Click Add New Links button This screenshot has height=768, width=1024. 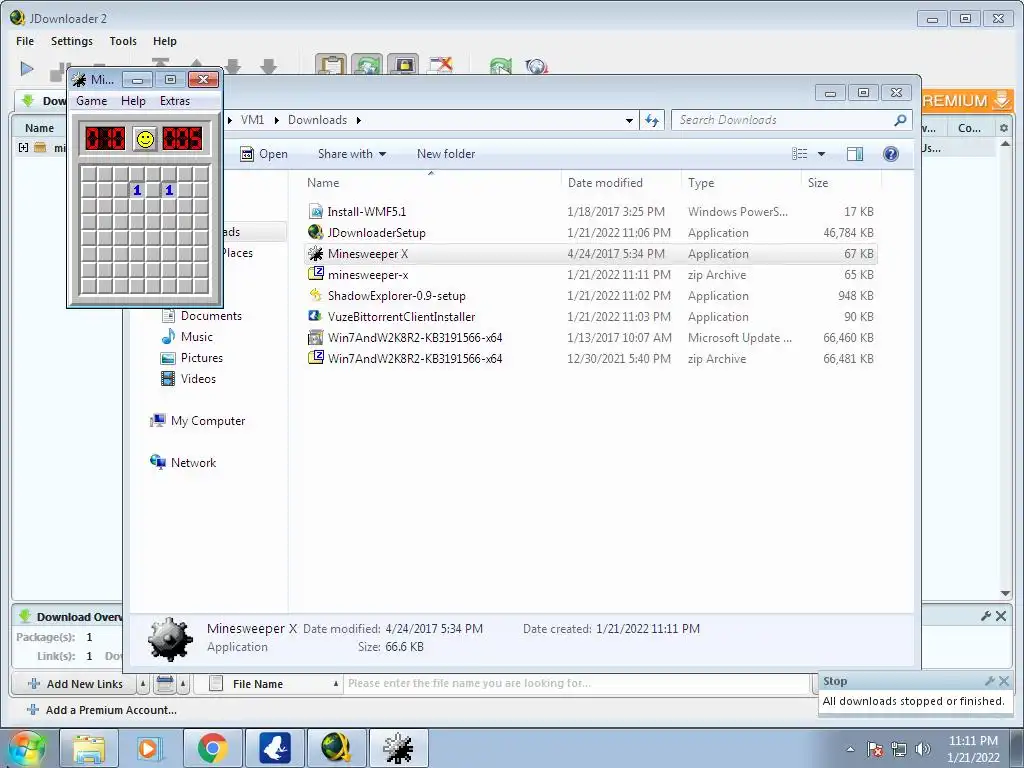(75, 684)
